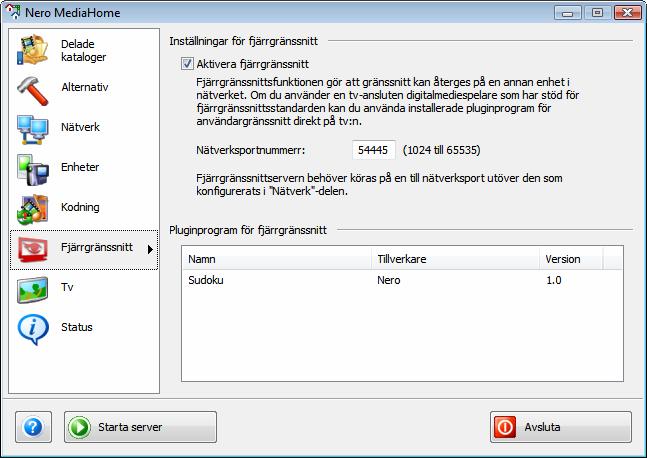Open the Tv icon
This screenshot has width=647, height=458.
(x=33, y=290)
